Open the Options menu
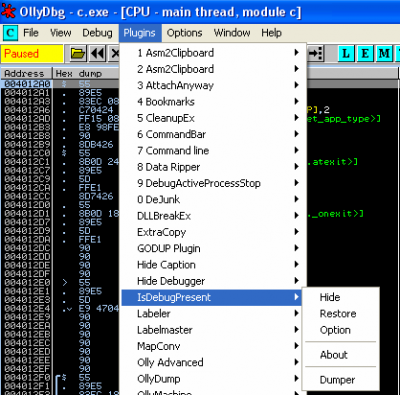This screenshot has width=400, height=395. pyautogui.click(x=184, y=33)
